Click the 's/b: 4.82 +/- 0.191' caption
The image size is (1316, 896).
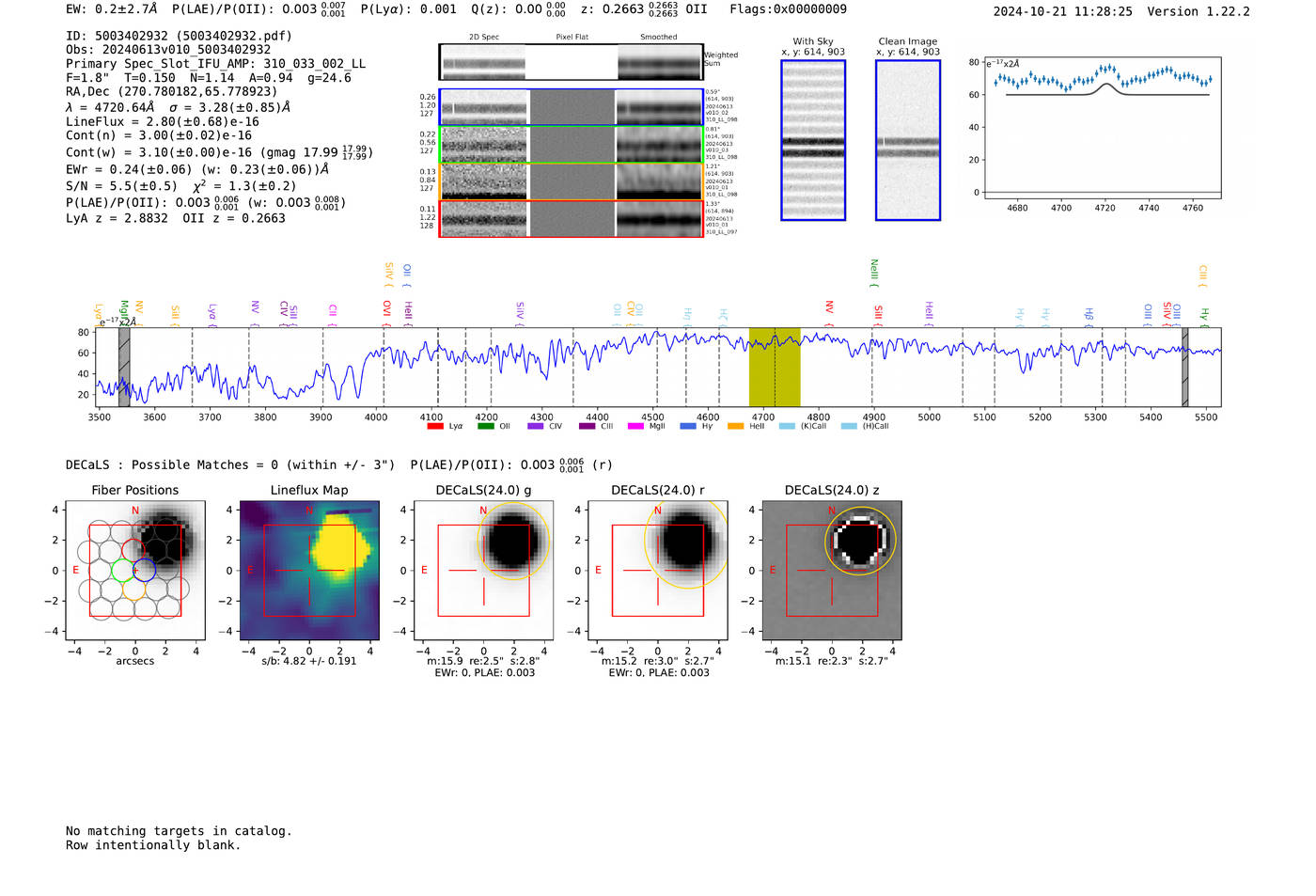(309, 661)
